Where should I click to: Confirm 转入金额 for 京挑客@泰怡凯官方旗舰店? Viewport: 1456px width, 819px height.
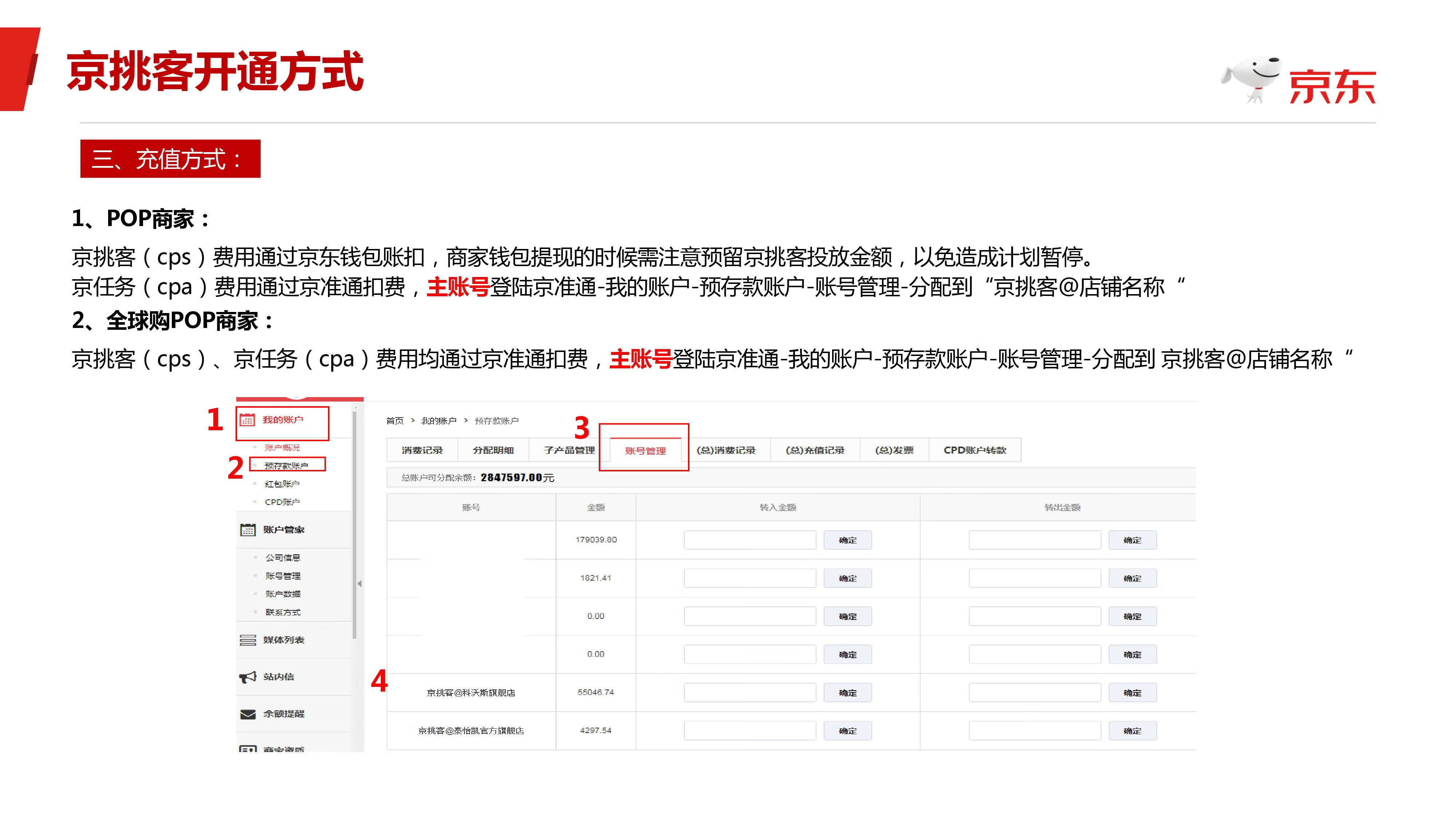847,730
